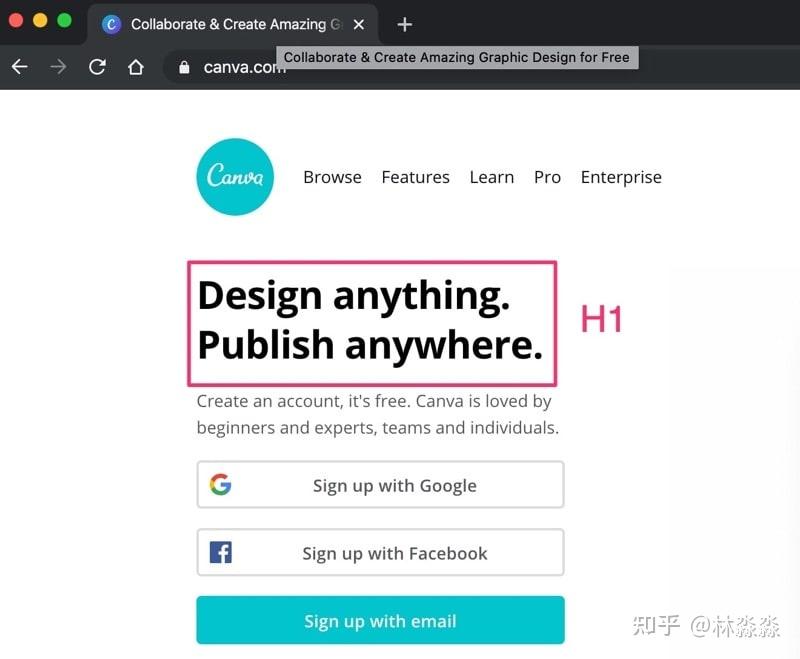Open the browser home page
The image size is (800, 659).
coord(136,68)
